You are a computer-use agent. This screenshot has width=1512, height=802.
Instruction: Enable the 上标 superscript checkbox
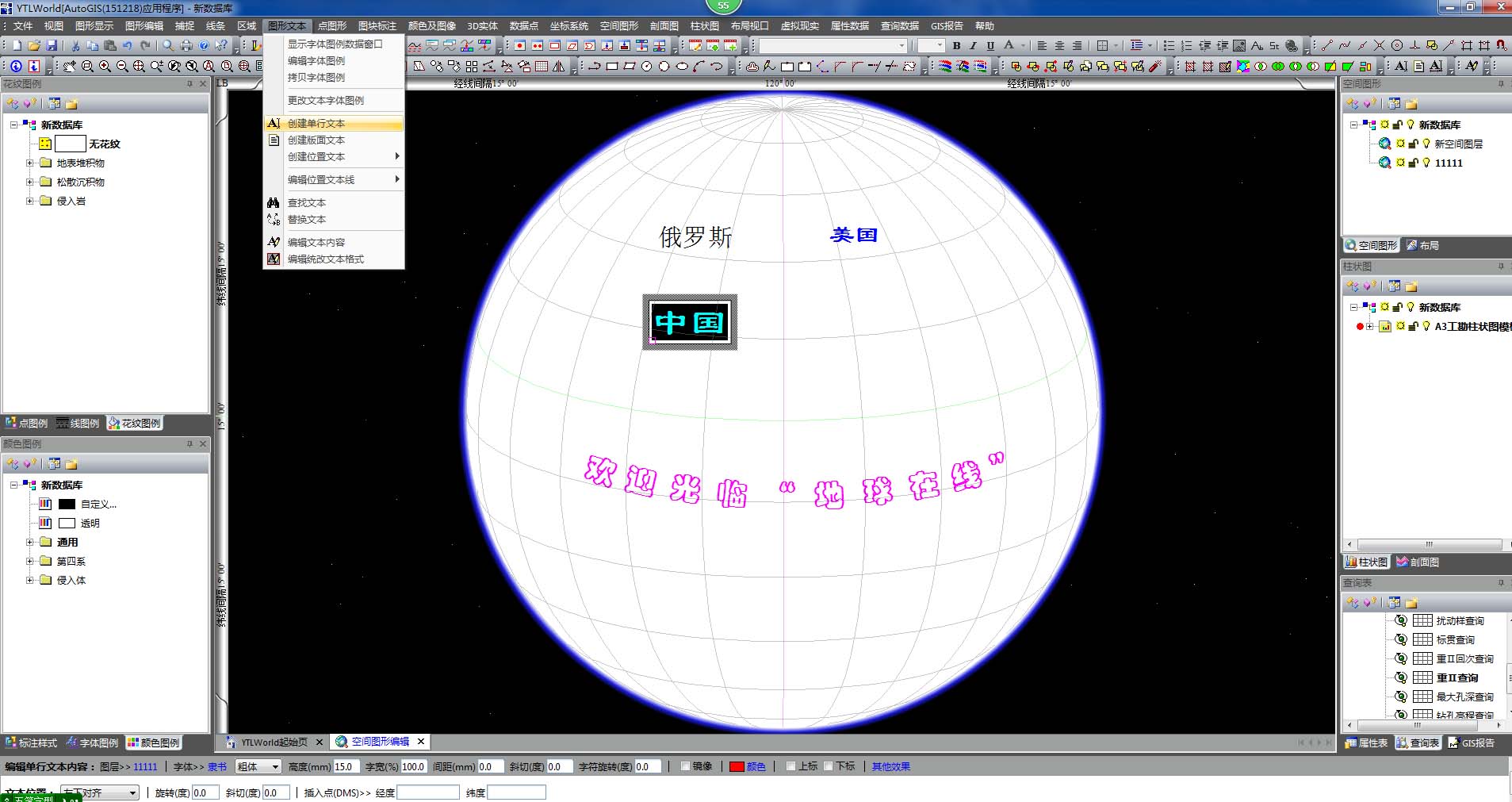point(790,766)
